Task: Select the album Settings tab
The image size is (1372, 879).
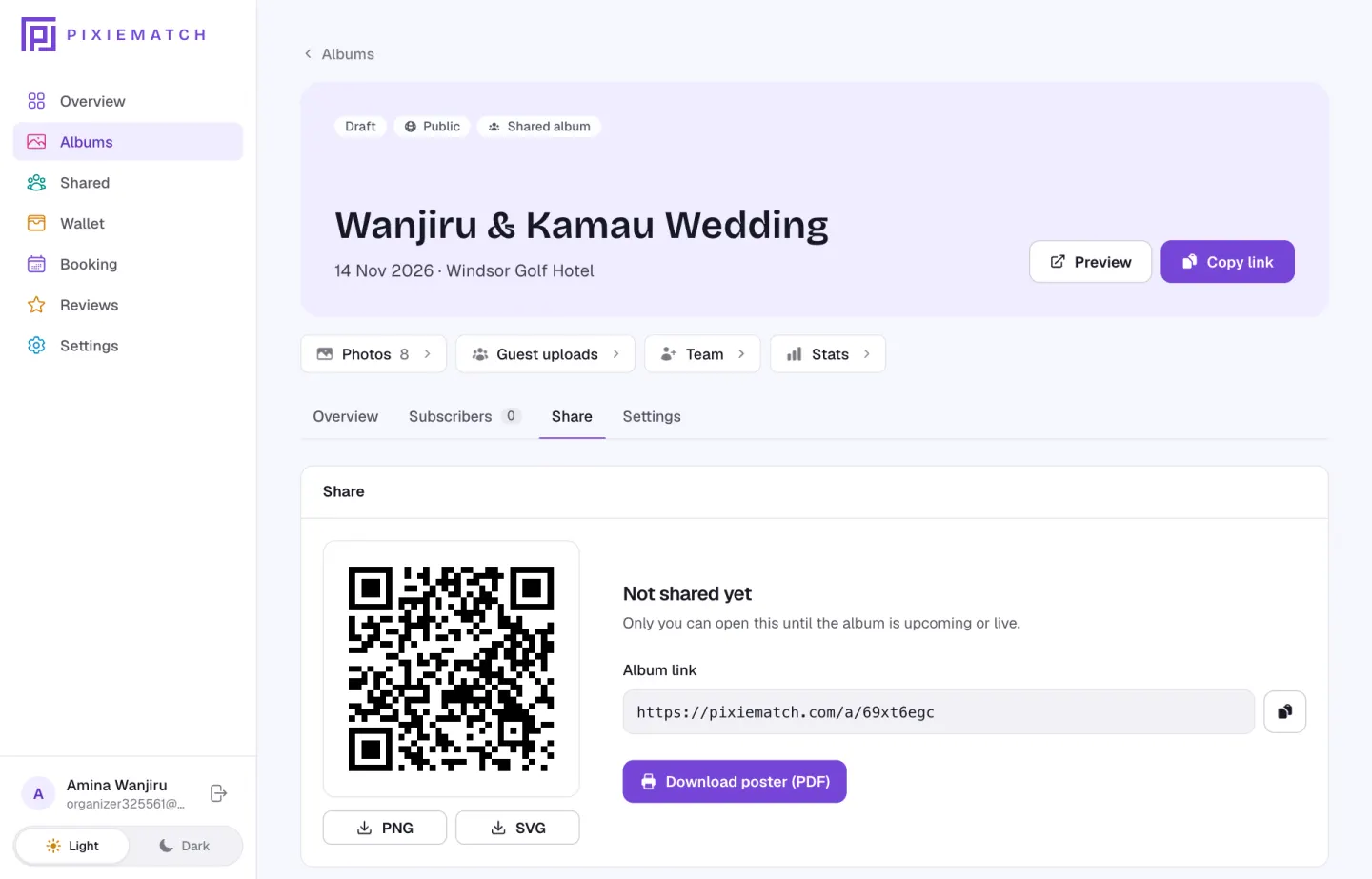Action: [x=652, y=417]
